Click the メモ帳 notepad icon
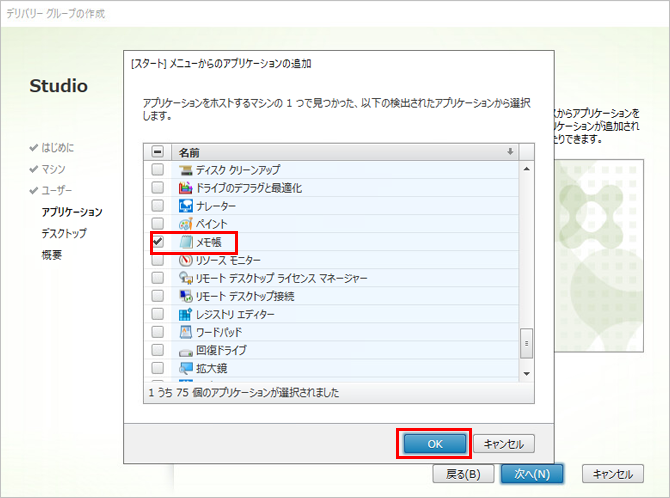 [185, 242]
